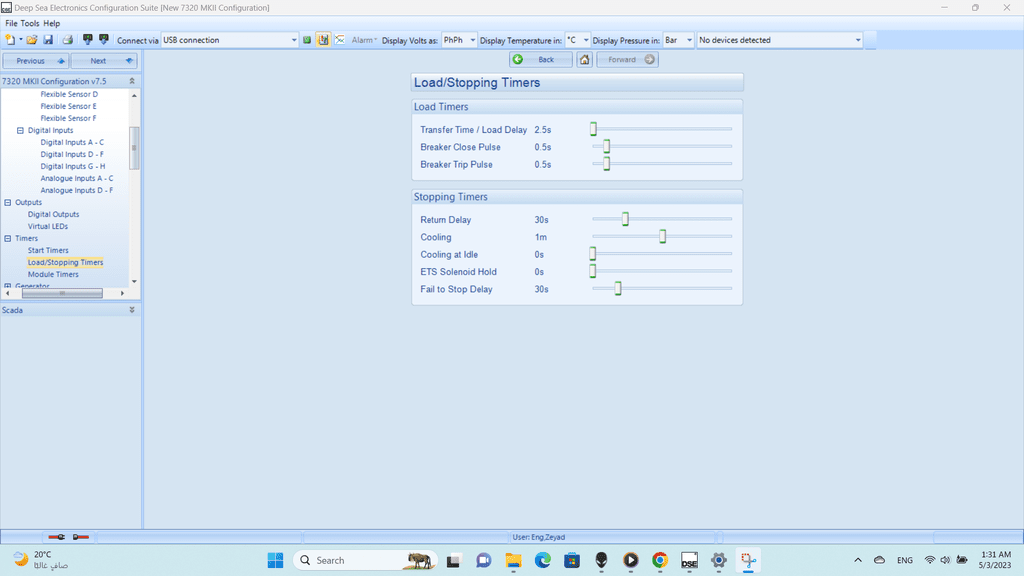The image size is (1024, 576).
Task: Open Settings gear on taskbar
Action: pos(719,560)
